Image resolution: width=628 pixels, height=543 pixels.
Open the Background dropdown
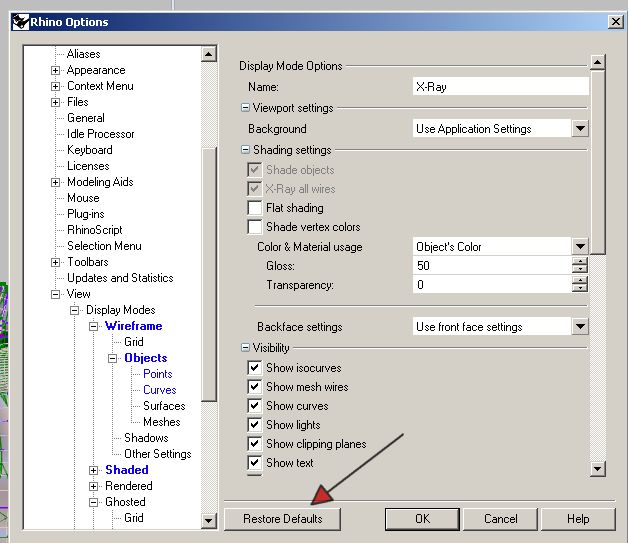click(580, 129)
